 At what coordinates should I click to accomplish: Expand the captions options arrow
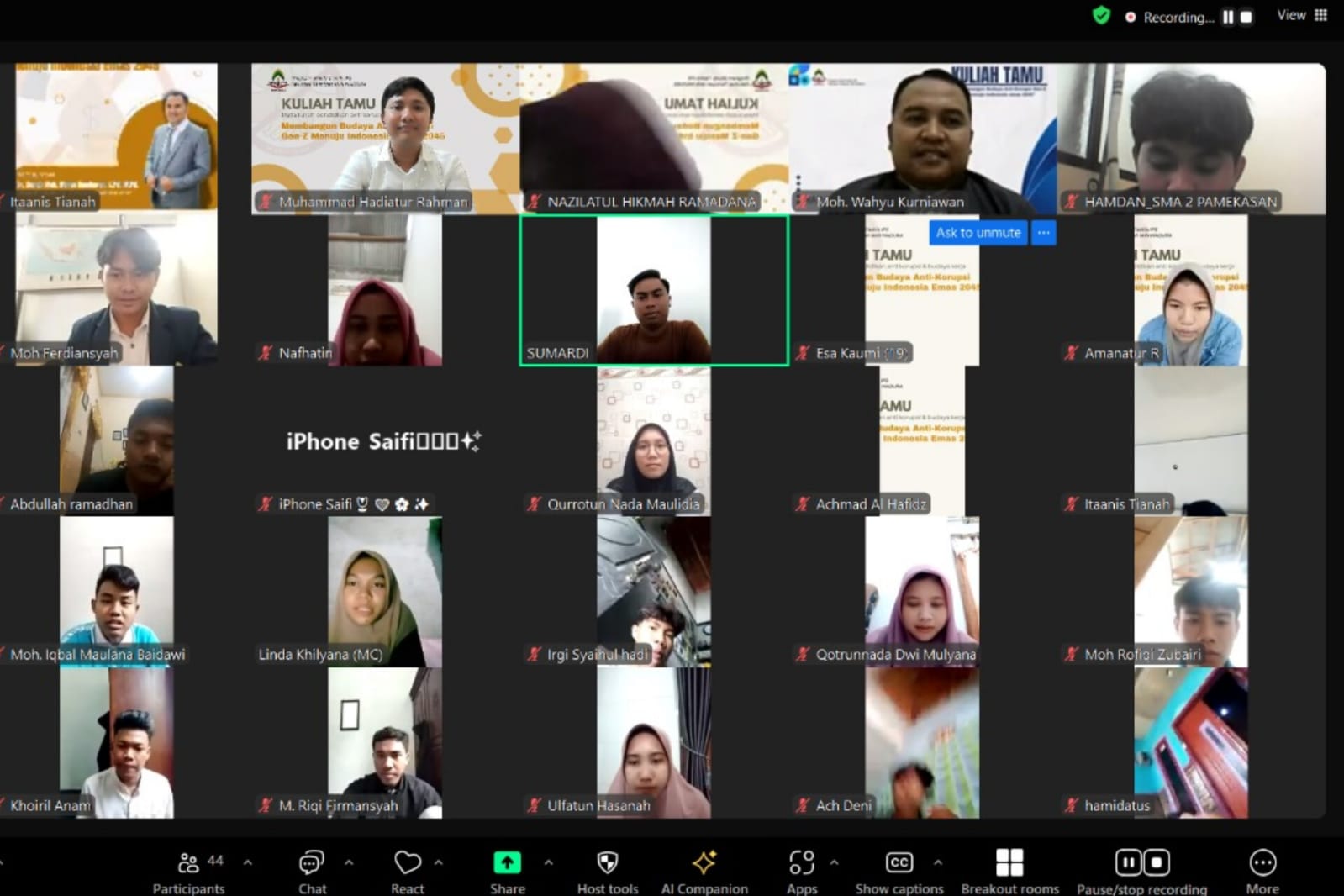938,862
